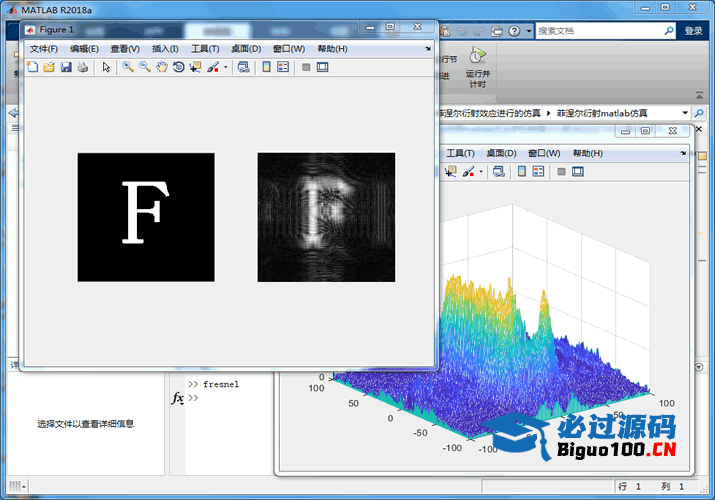Open Brush dropdown in second figure toolbar
Viewport: 715px width, 500px height.
point(481,171)
